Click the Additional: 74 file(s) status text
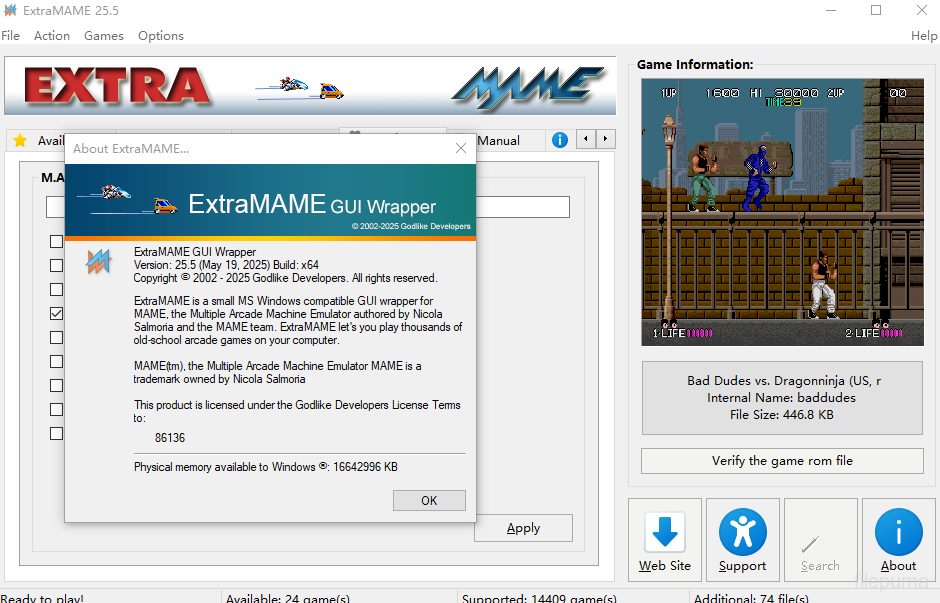 pos(751,598)
